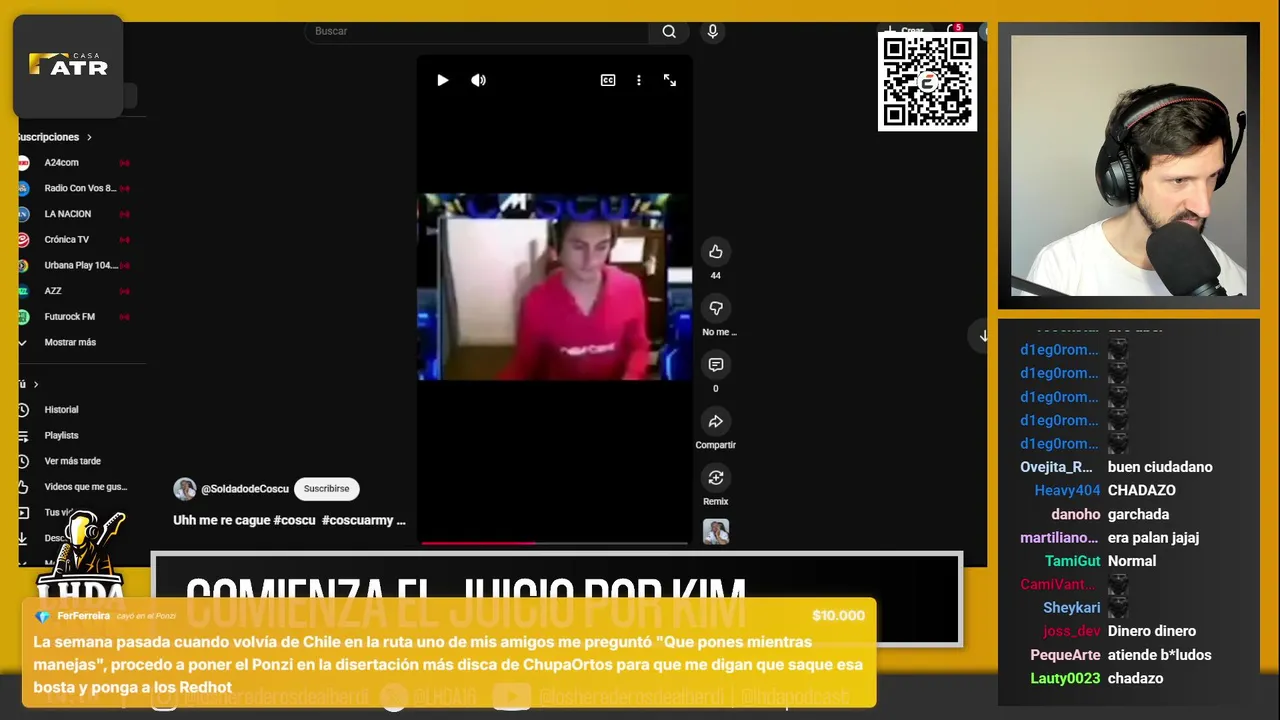Open the three-dot options menu
Viewport: 1280px width, 720px height.
point(639,80)
